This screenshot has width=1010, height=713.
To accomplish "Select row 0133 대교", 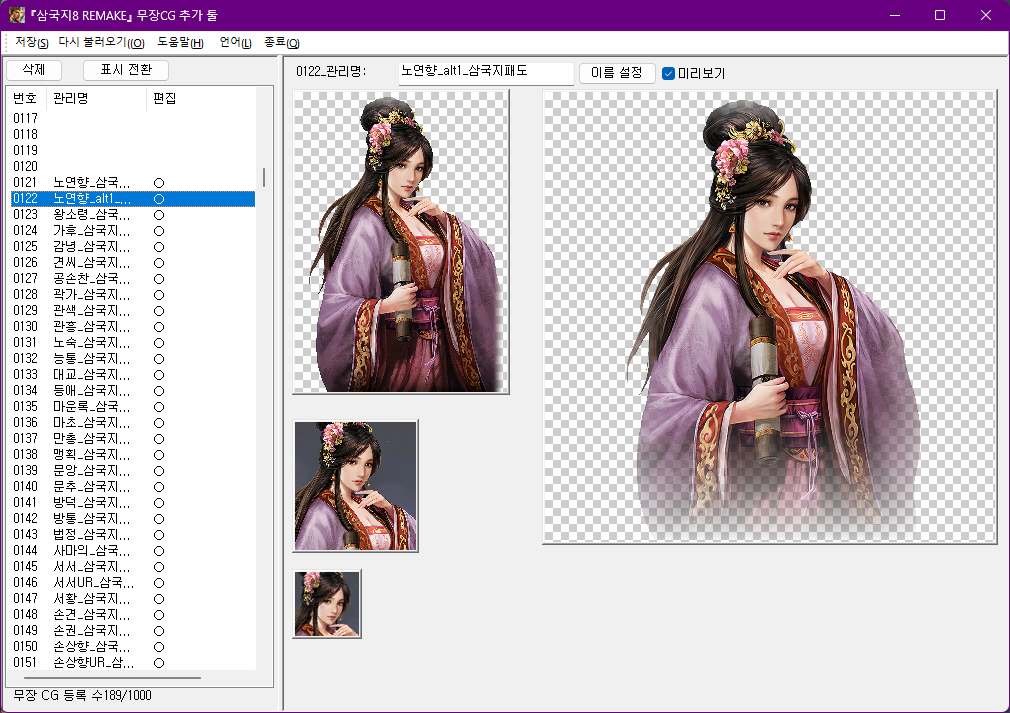I will point(133,375).
